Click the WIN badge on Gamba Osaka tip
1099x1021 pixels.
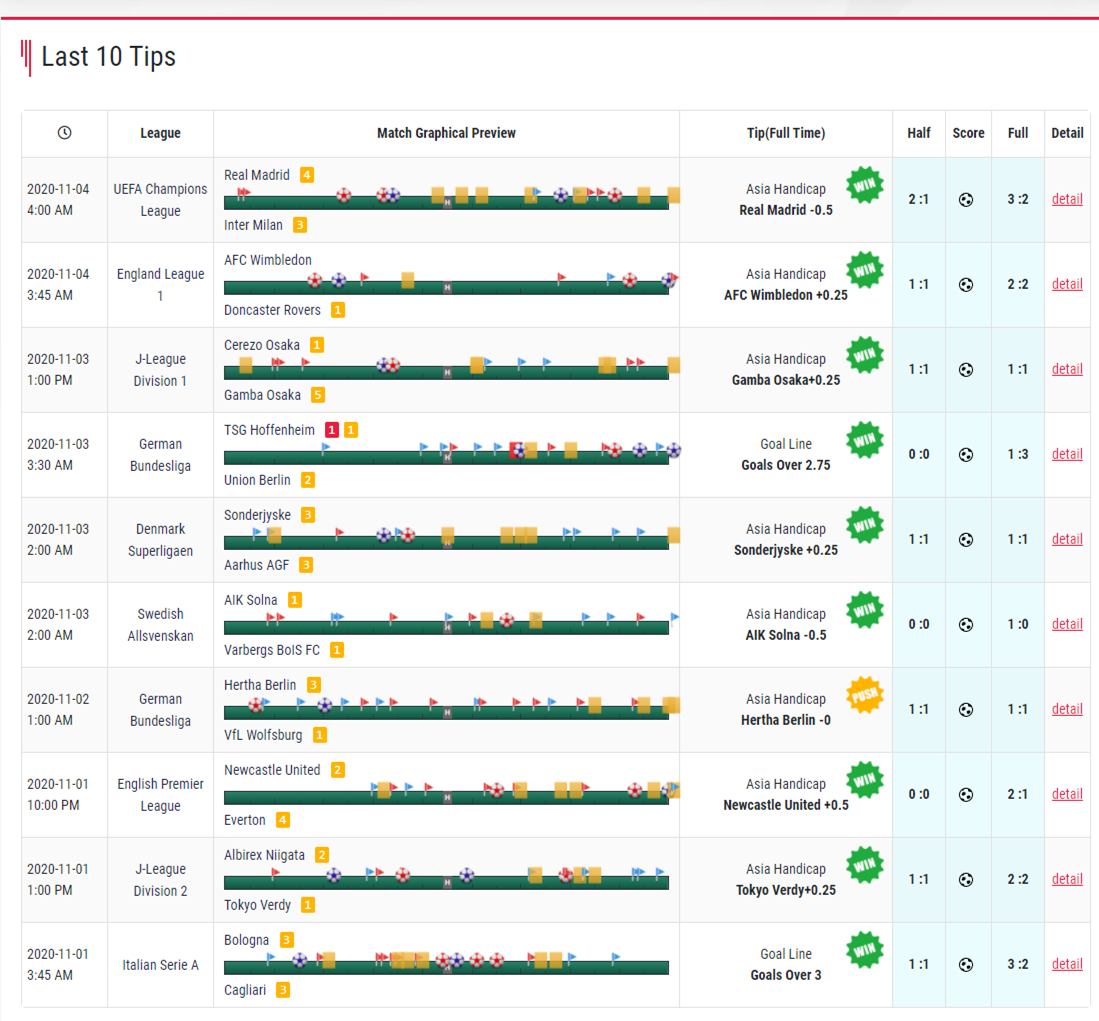click(865, 355)
